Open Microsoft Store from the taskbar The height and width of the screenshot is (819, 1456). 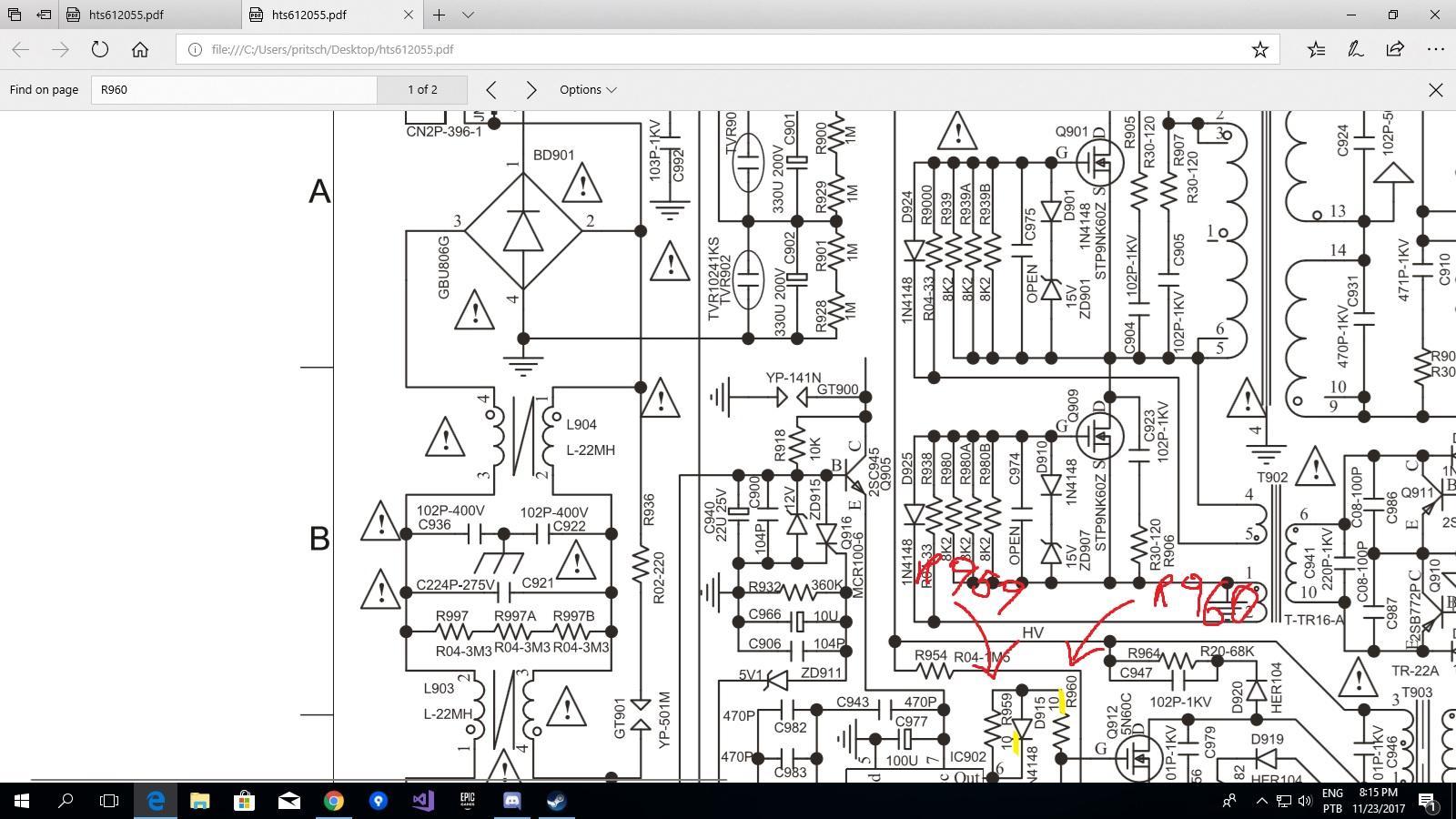(x=244, y=801)
